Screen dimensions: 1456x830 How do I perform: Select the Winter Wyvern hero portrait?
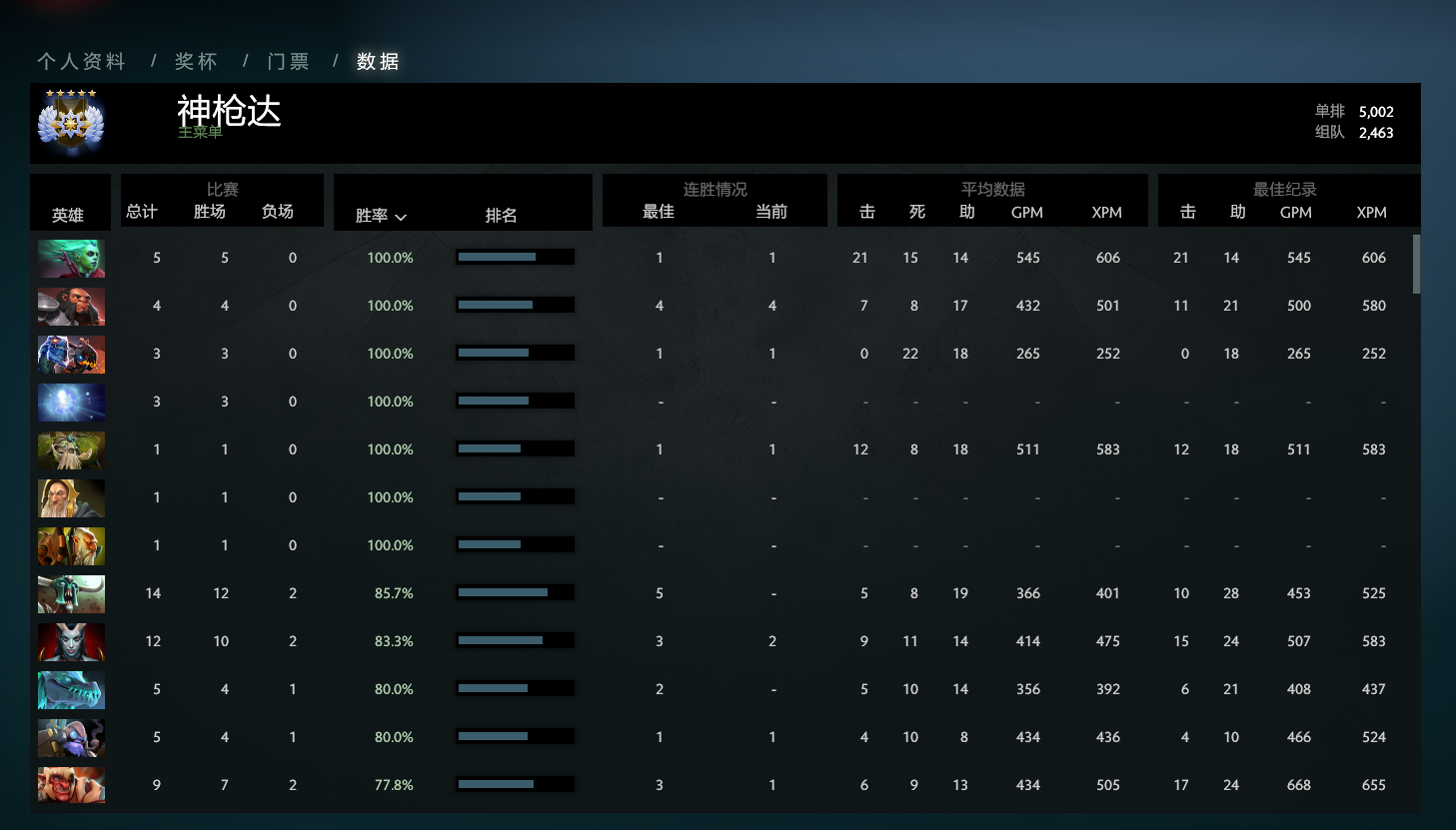point(71,689)
